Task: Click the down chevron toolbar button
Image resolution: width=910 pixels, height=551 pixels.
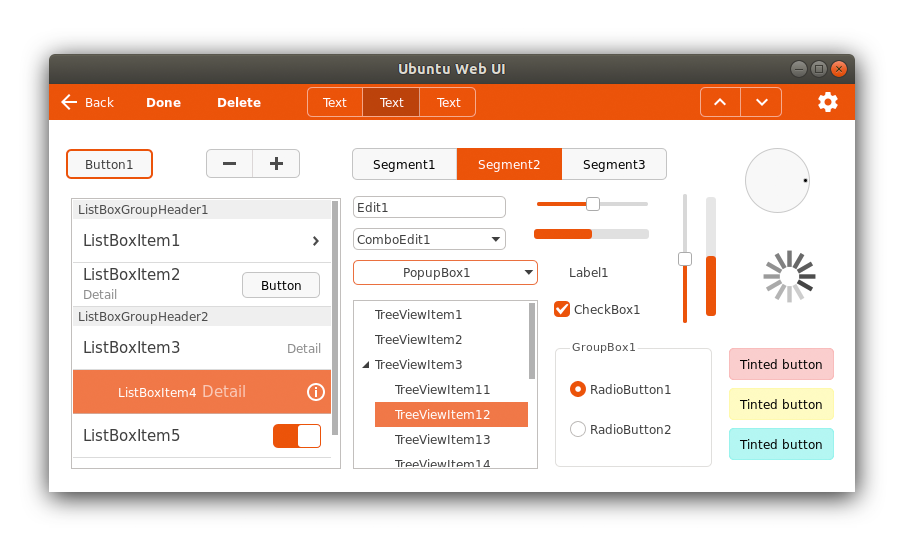Action: pos(761,102)
